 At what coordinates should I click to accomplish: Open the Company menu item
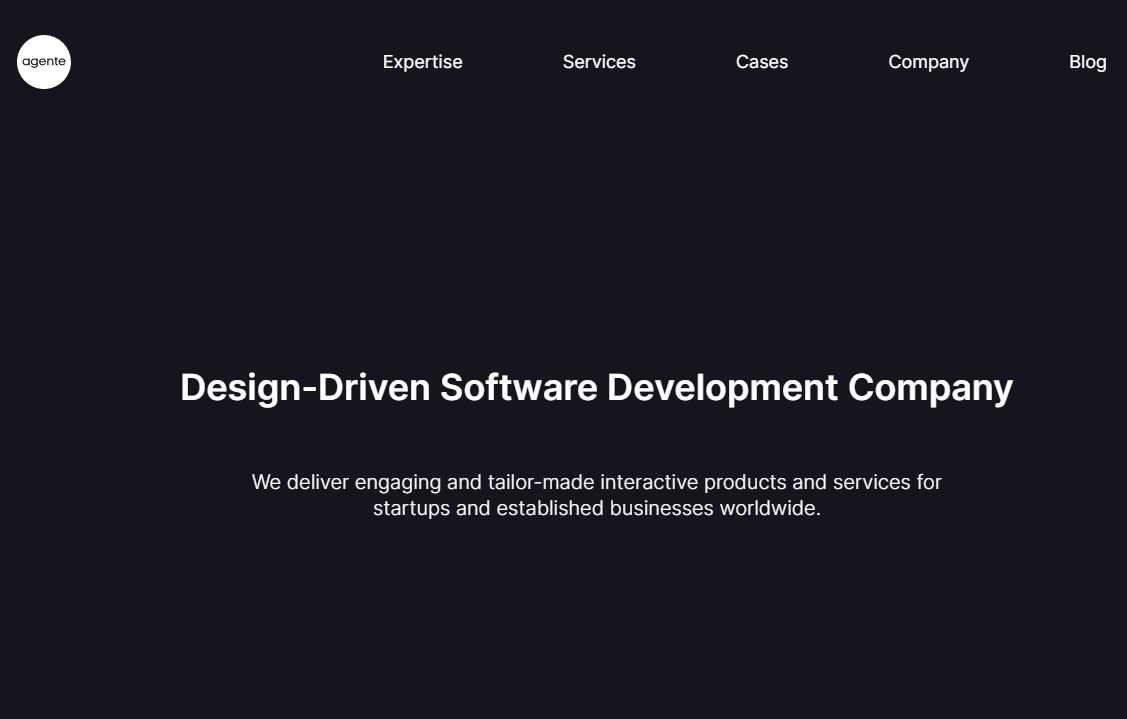tap(928, 63)
